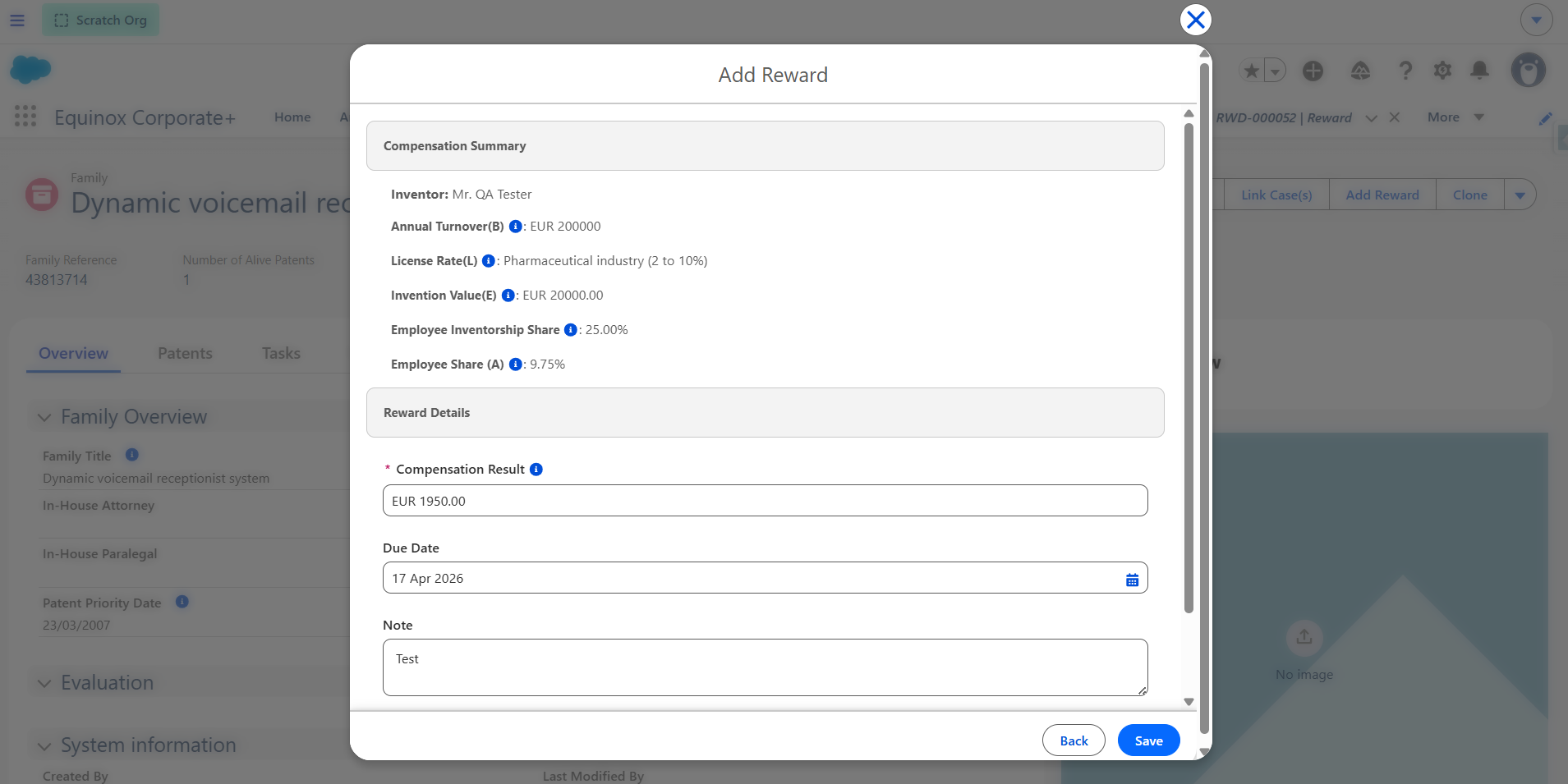
Task: Show info for Invention Value(E)
Action: coord(508,296)
